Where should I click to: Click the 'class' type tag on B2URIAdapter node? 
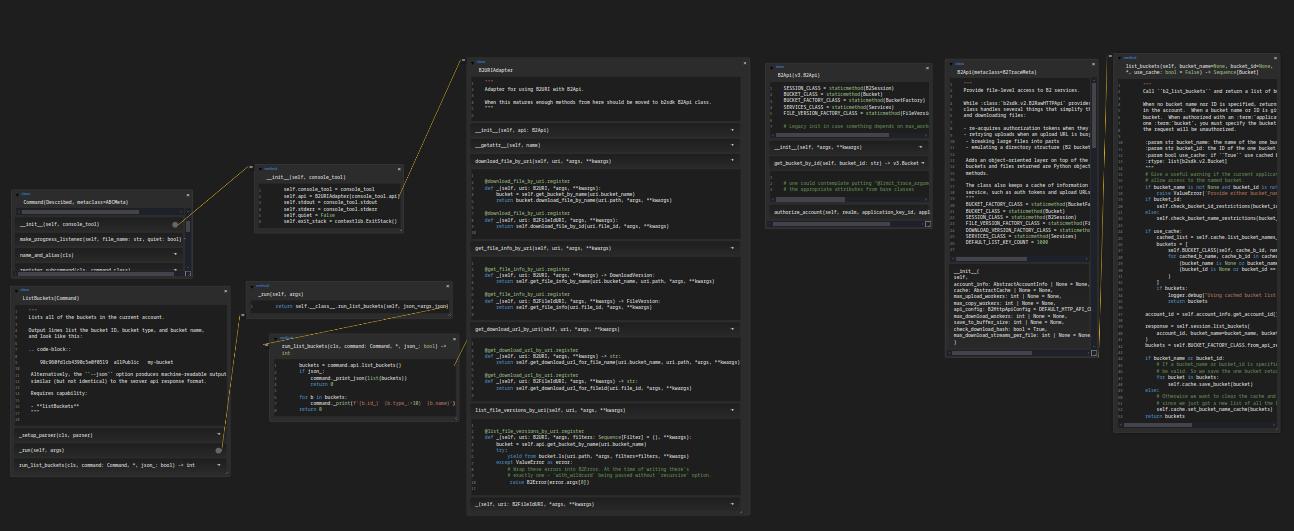(x=481, y=62)
